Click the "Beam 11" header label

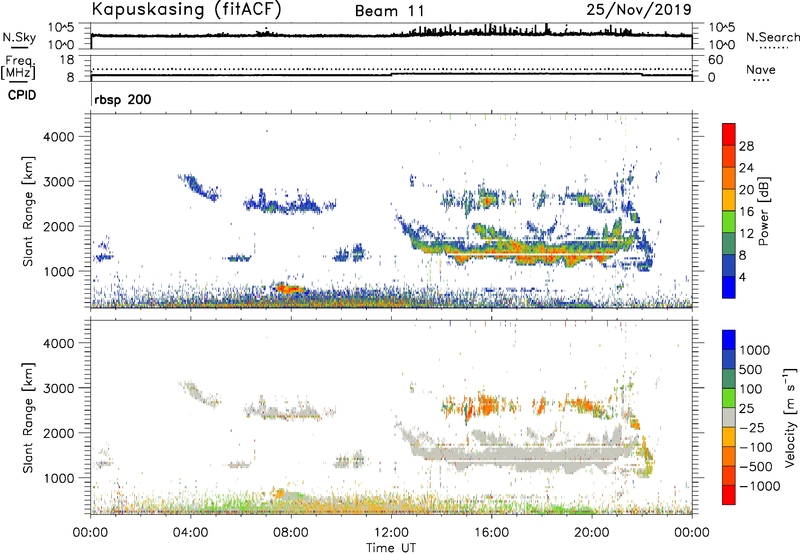click(x=390, y=11)
